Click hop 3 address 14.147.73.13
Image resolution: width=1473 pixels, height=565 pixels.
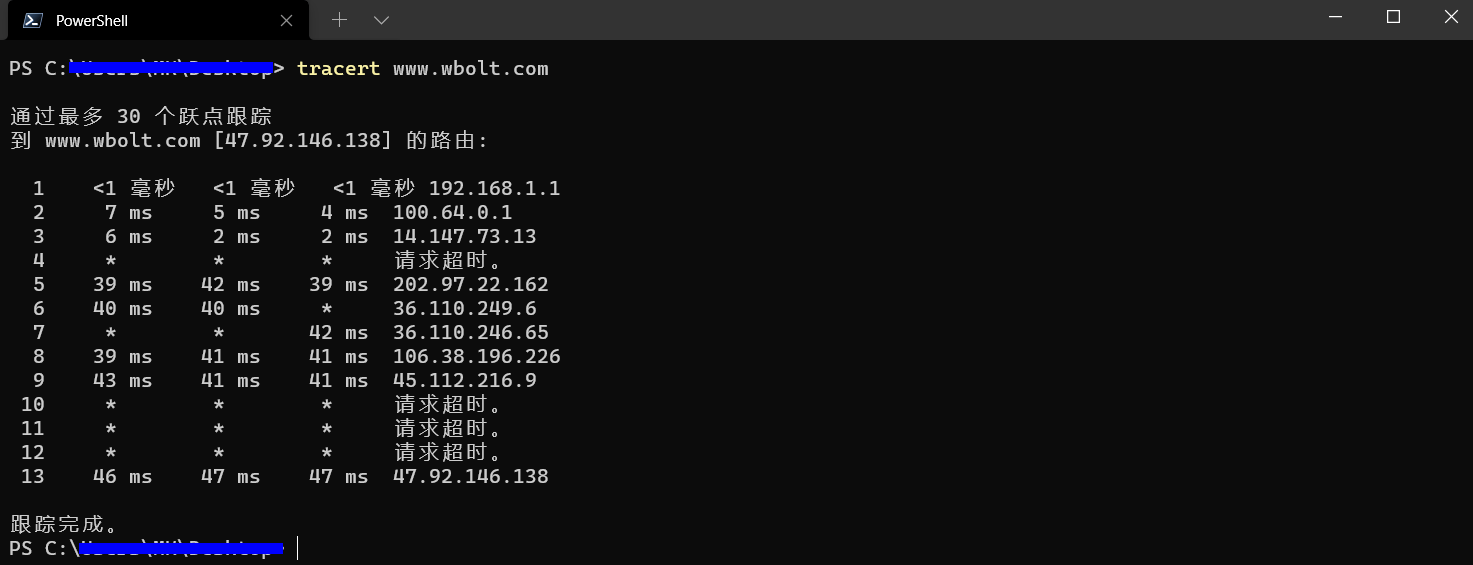[x=464, y=236]
